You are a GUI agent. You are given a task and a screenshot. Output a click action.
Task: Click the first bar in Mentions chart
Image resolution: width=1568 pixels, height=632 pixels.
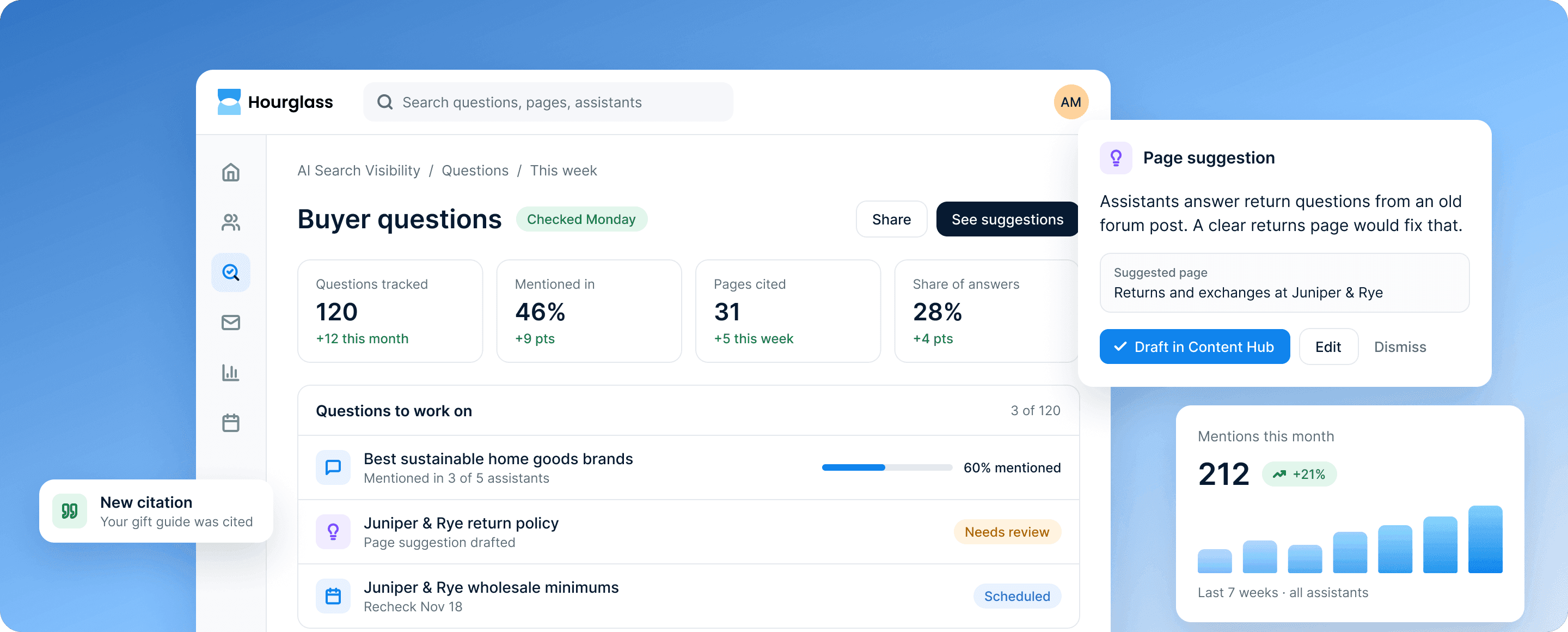point(1214,561)
